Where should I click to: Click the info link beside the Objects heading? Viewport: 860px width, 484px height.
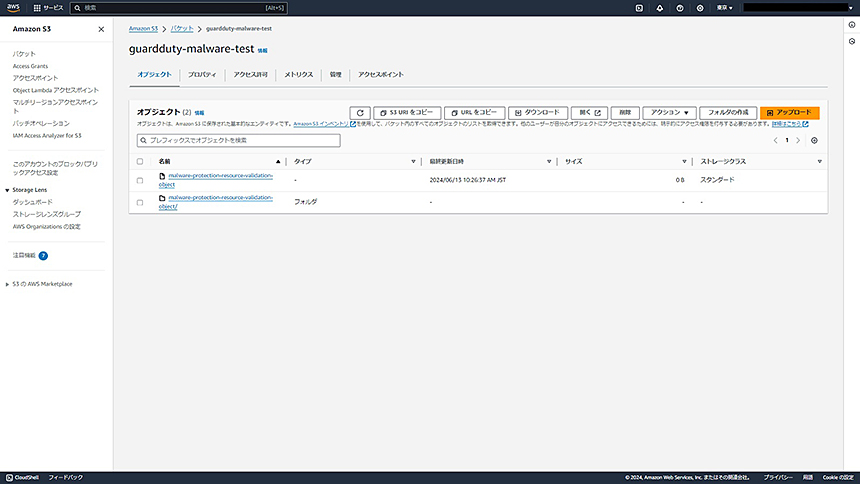[x=200, y=113]
